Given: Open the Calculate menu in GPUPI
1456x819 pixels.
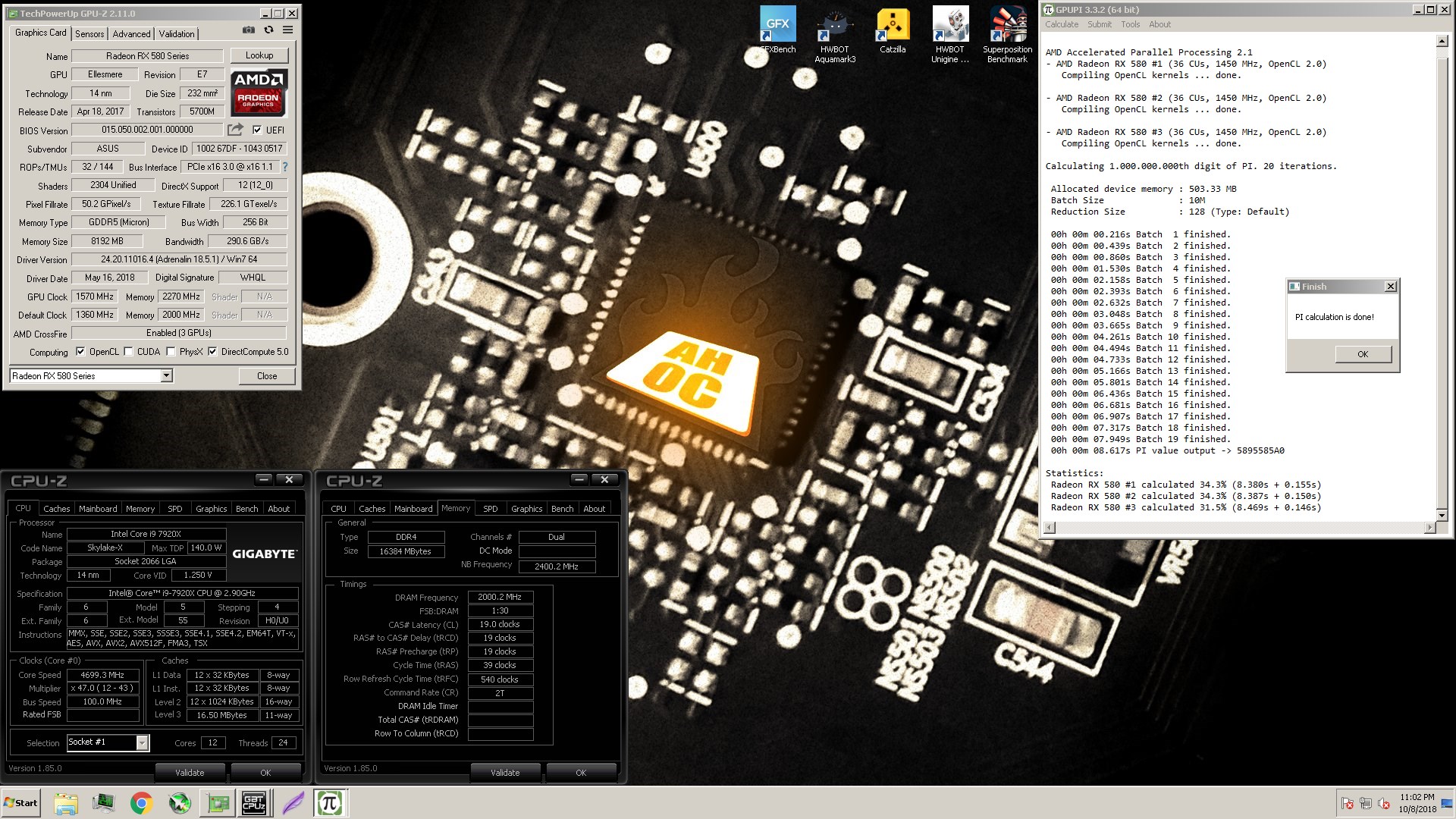Looking at the screenshot, I should tap(1062, 24).
